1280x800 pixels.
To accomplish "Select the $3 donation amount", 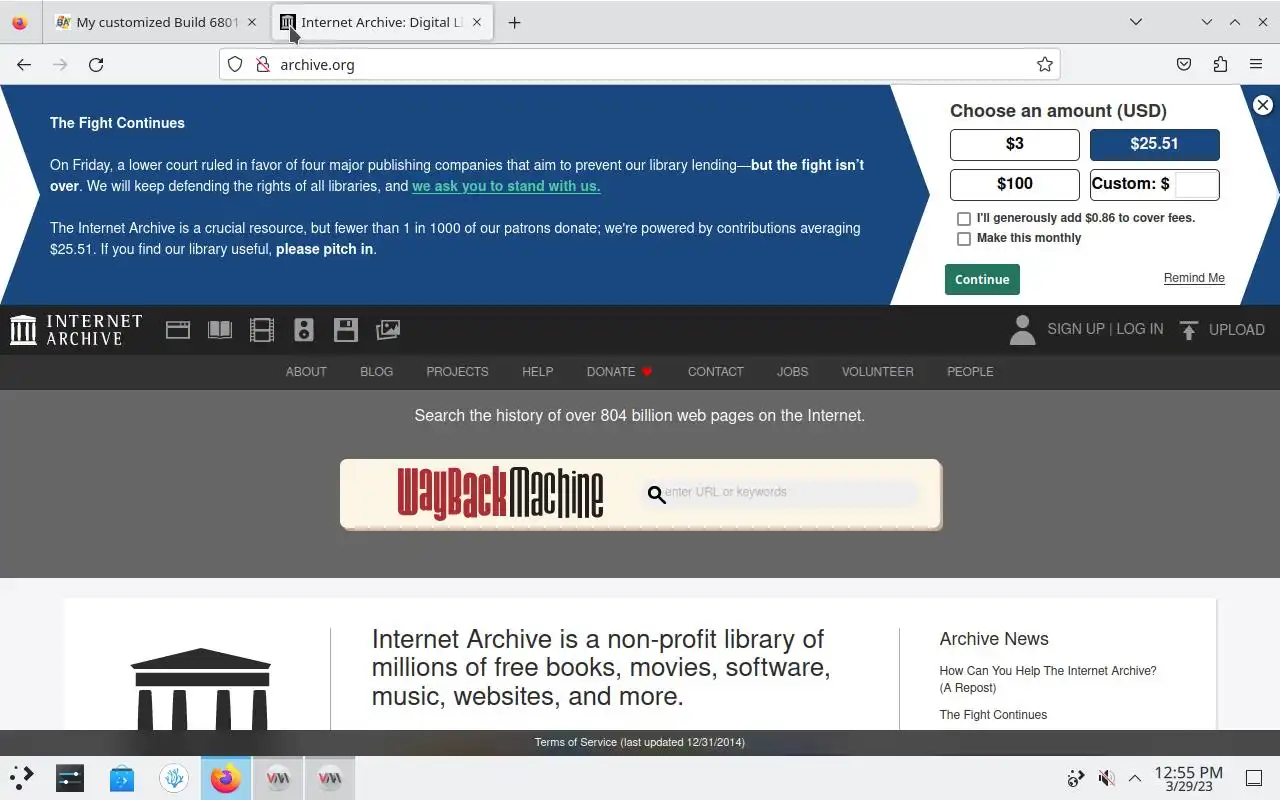I will pyautogui.click(x=1015, y=144).
